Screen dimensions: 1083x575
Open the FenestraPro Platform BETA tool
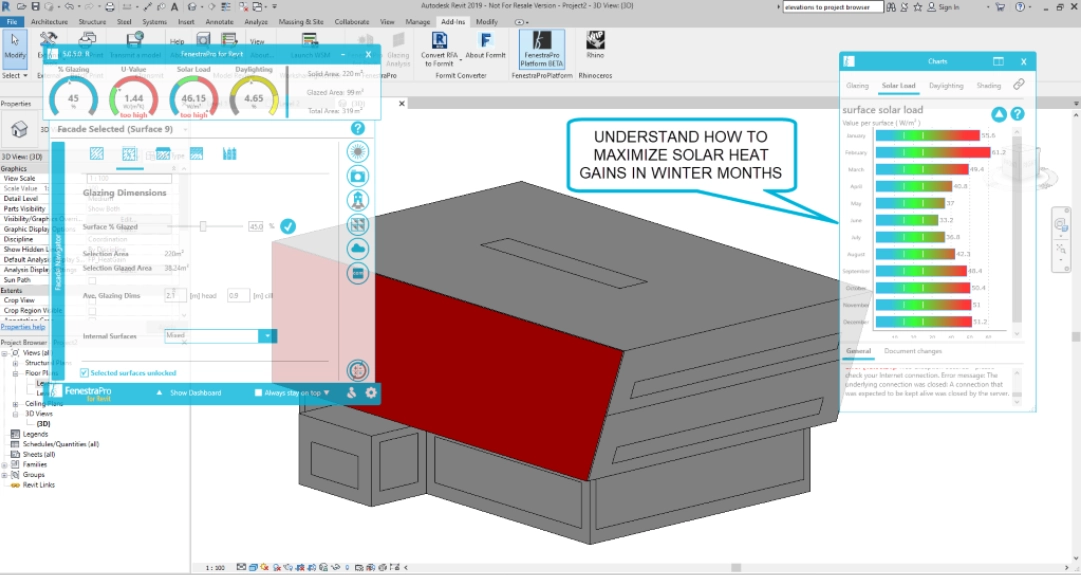[x=542, y=48]
